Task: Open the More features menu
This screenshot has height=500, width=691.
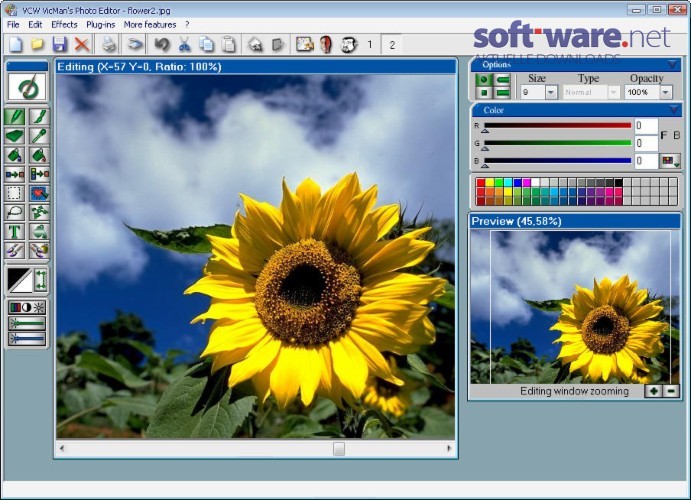Action: coord(150,25)
